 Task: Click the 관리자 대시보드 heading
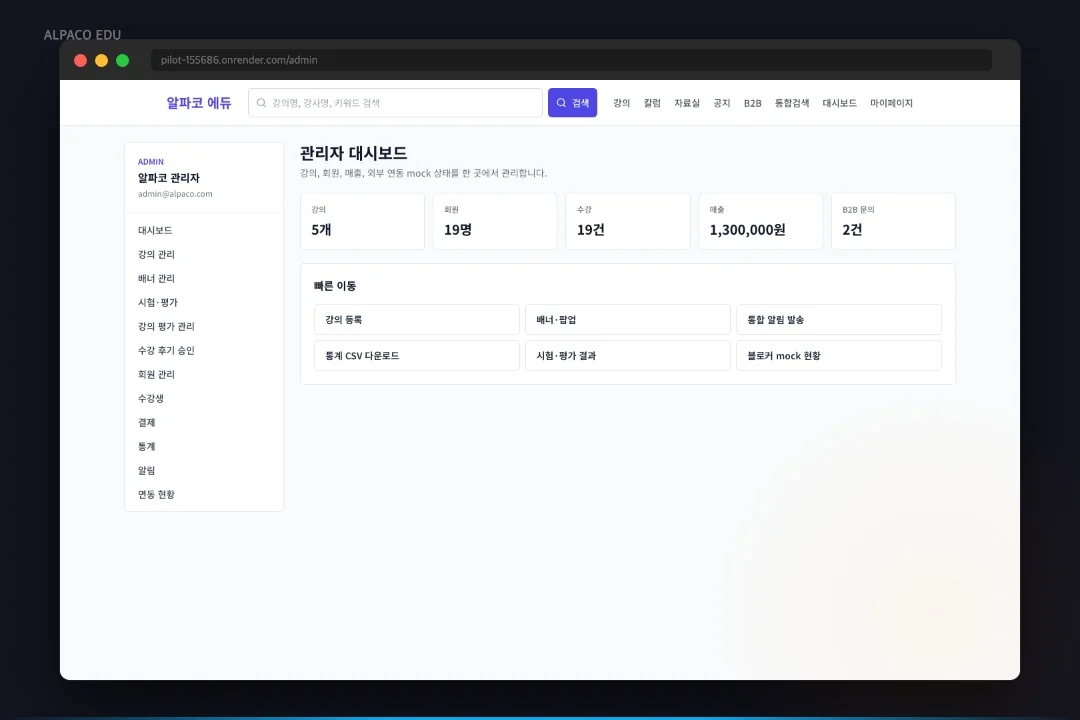[x=353, y=153]
